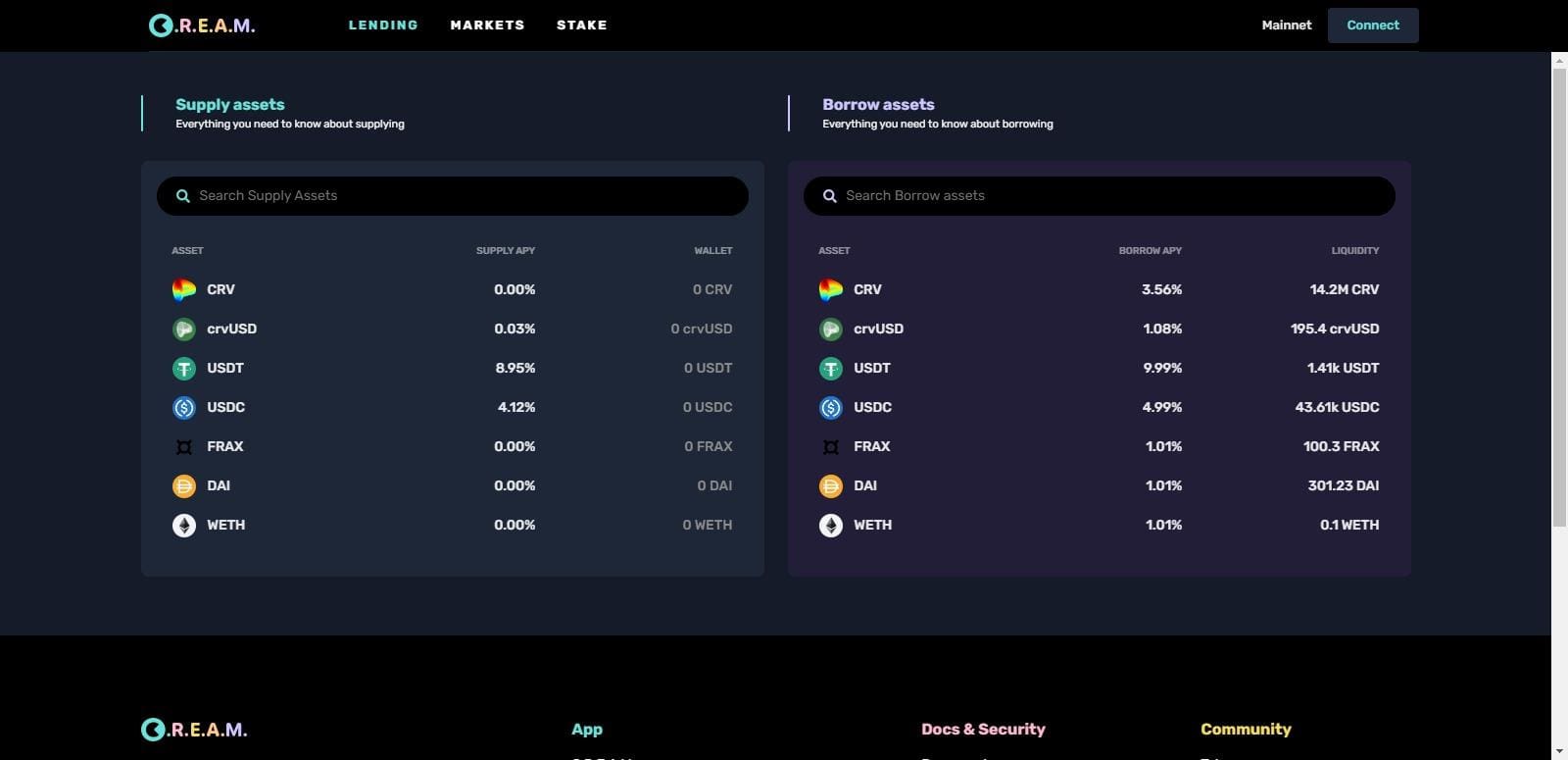Screen dimensions: 1568x760
Task: Click USDT borrow APY 9.99%
Action: [1162, 369]
